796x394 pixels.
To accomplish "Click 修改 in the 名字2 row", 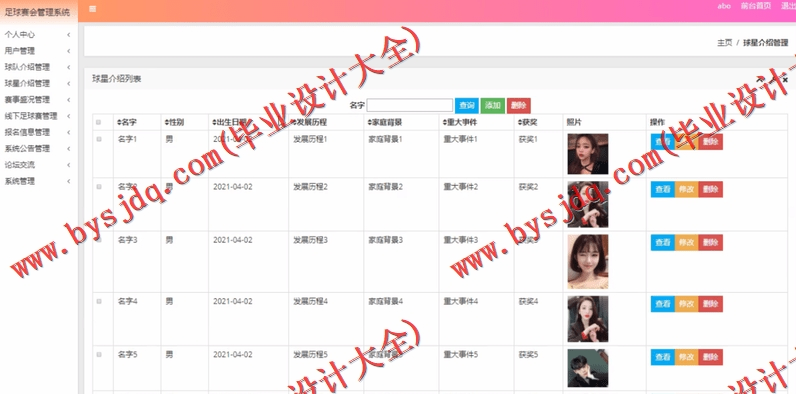I will pyautogui.click(x=687, y=189).
